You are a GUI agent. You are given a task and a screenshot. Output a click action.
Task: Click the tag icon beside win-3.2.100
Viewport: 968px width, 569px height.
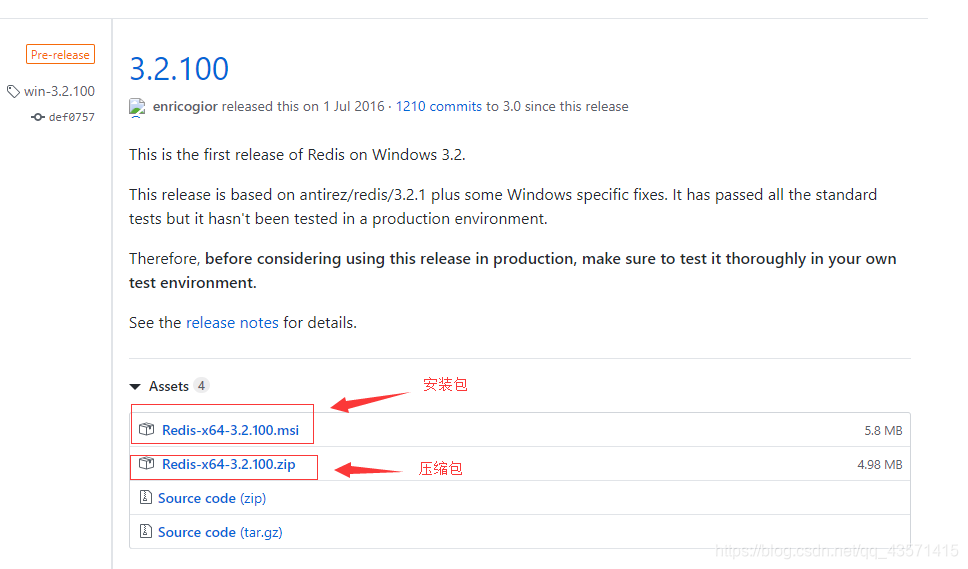click(14, 91)
